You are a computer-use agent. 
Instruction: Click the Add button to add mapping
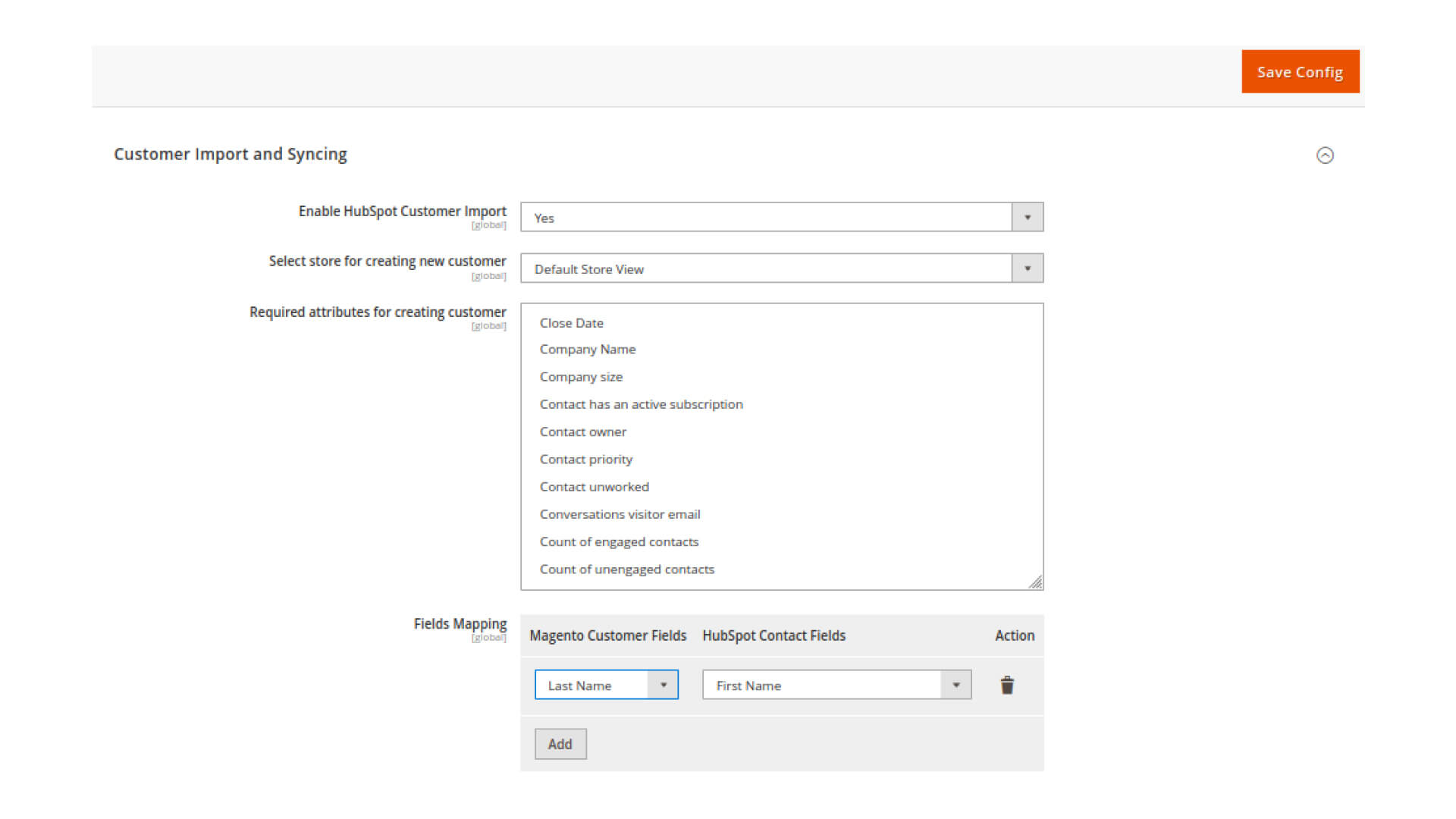click(560, 744)
